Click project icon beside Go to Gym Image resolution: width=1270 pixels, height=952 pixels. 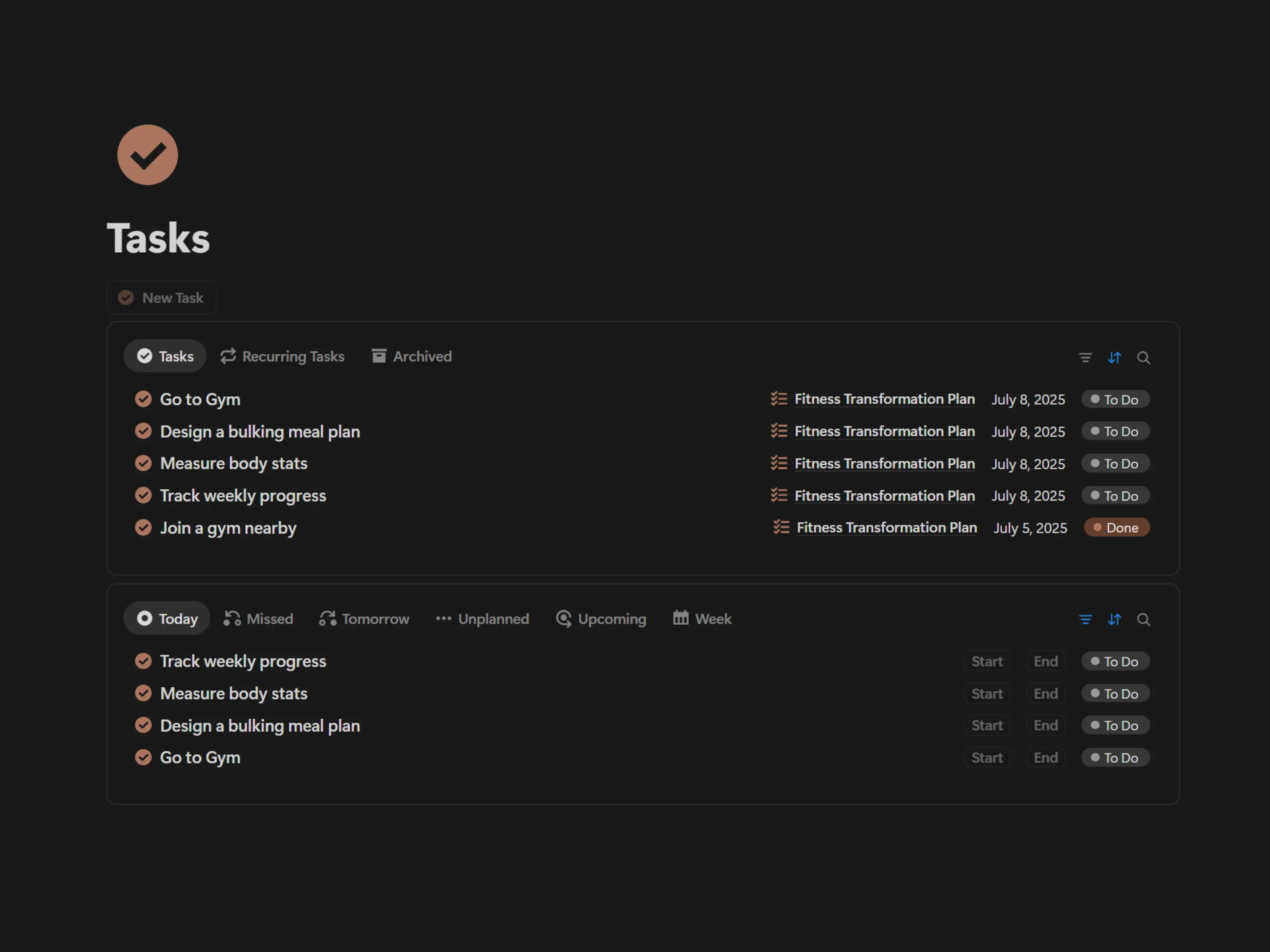pyautogui.click(x=779, y=399)
